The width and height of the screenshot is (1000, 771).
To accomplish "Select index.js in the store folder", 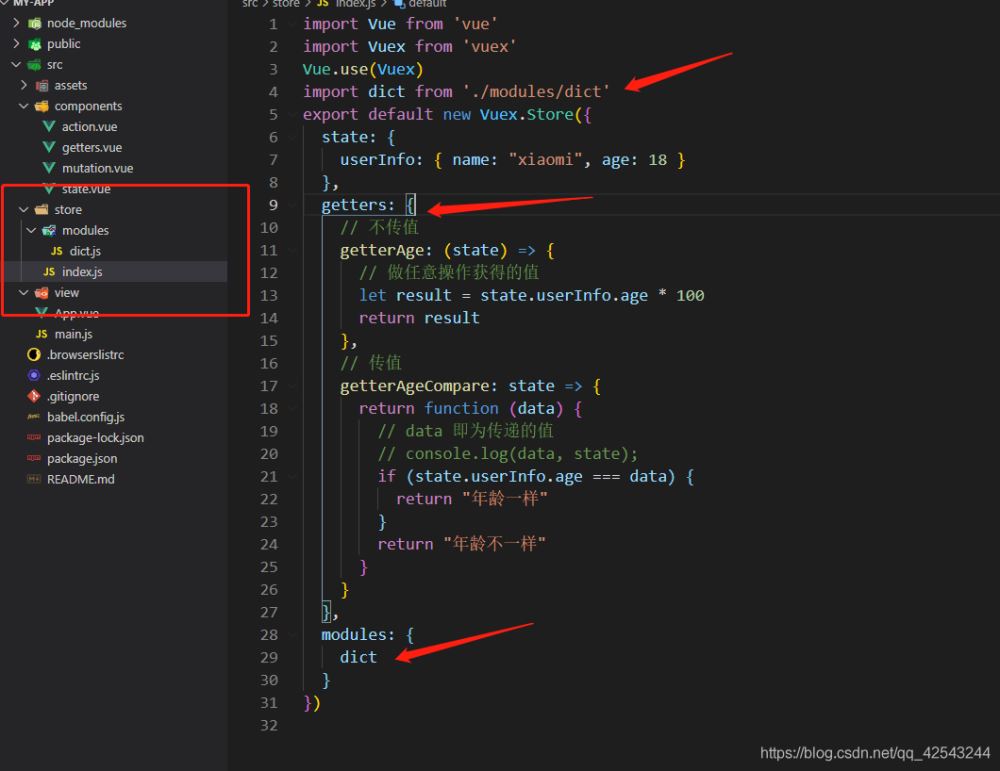I will pos(82,272).
